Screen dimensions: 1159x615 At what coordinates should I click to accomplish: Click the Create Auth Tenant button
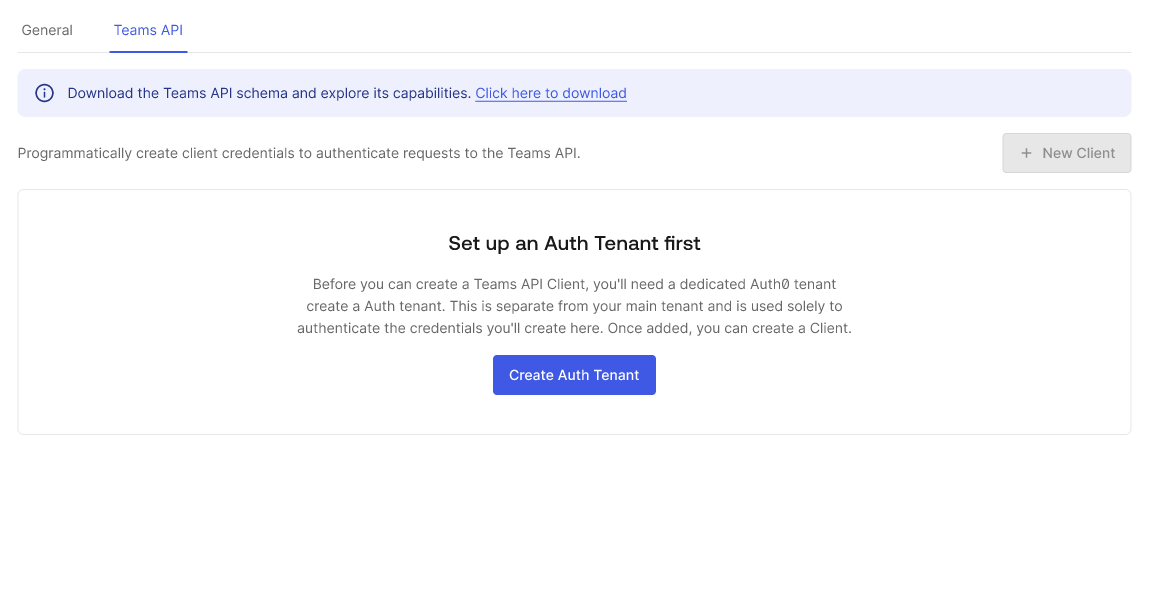tap(574, 375)
